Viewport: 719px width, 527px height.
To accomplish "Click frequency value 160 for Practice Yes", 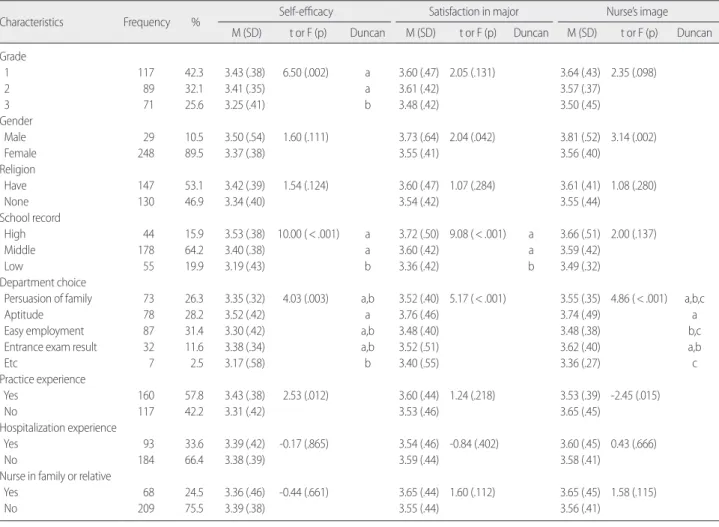I will tap(146, 395).
